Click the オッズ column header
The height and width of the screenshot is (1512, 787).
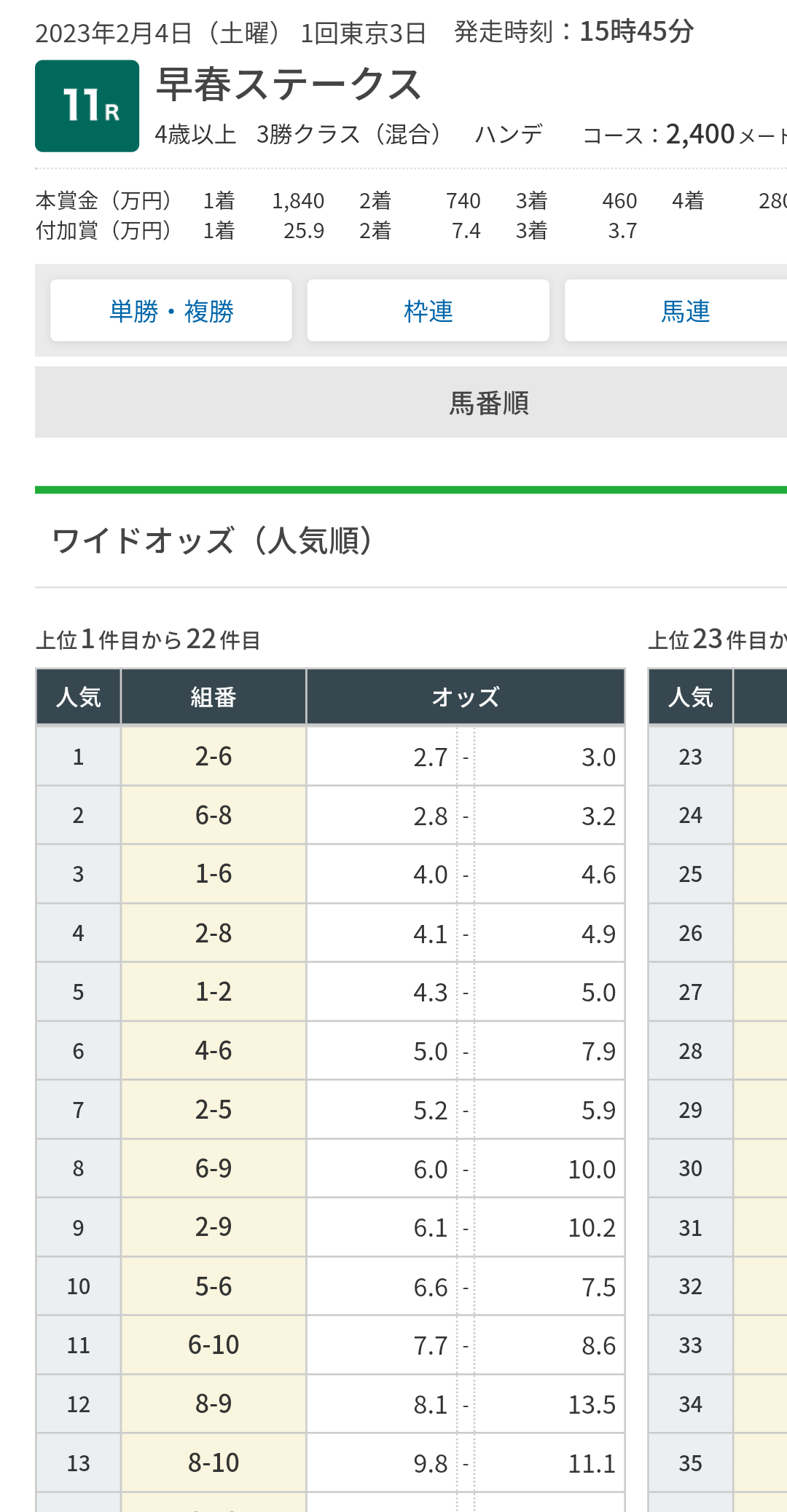coord(466,697)
